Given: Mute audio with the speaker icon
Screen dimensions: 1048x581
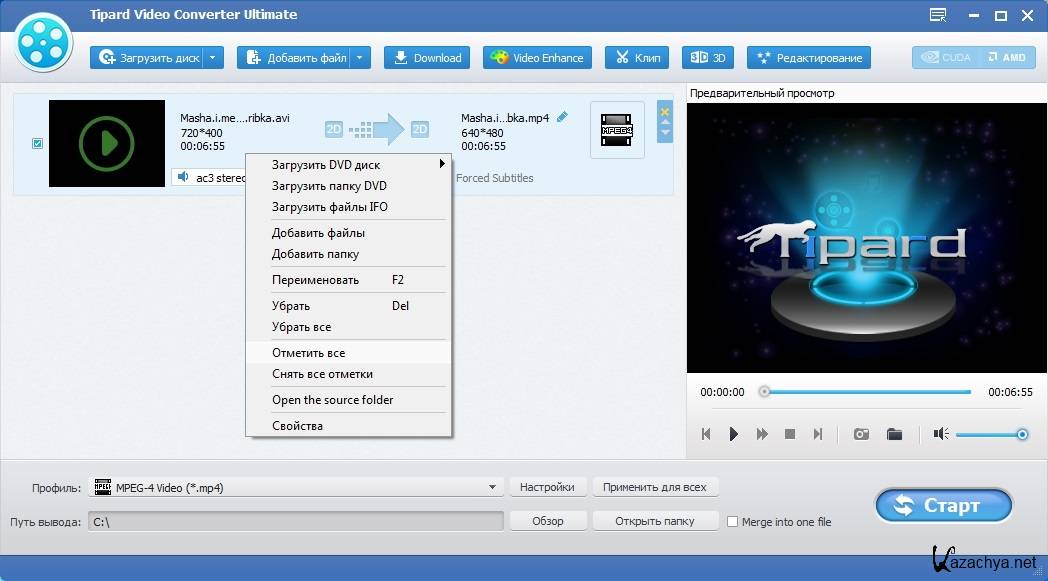Looking at the screenshot, I should point(940,434).
